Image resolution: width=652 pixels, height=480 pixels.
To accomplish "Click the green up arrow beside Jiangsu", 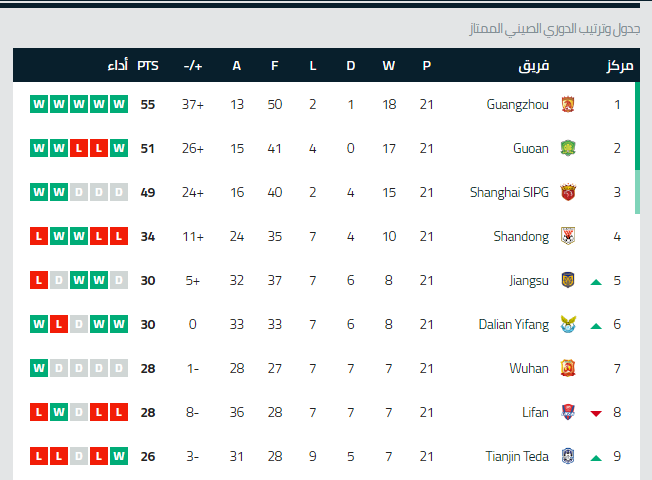I will point(596,281).
